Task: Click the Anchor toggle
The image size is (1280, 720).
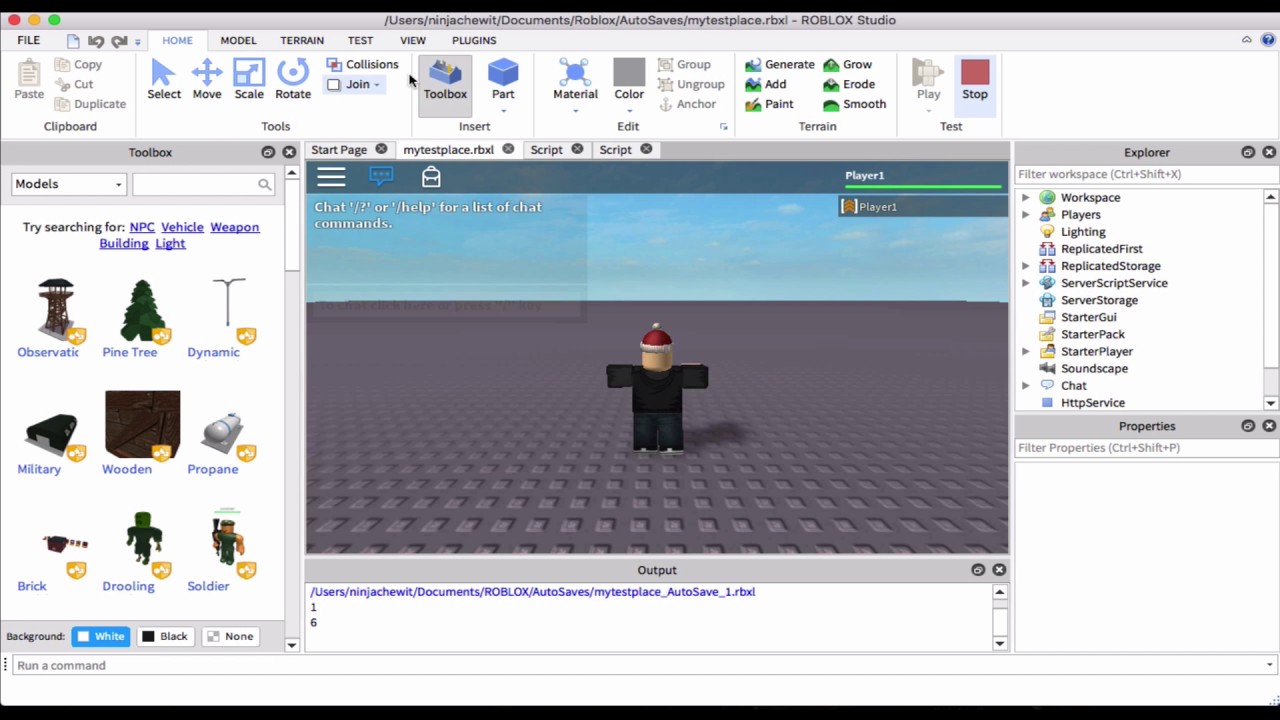Action: click(687, 104)
